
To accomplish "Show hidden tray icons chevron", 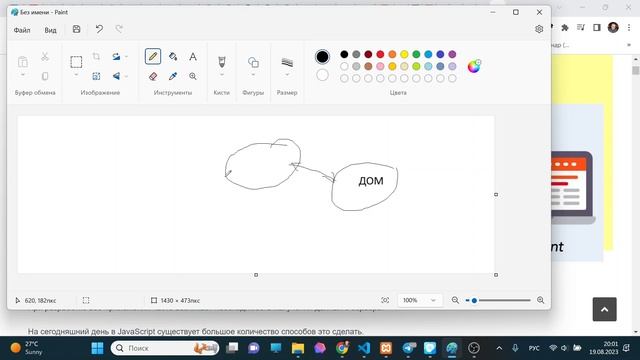I will point(499,348).
